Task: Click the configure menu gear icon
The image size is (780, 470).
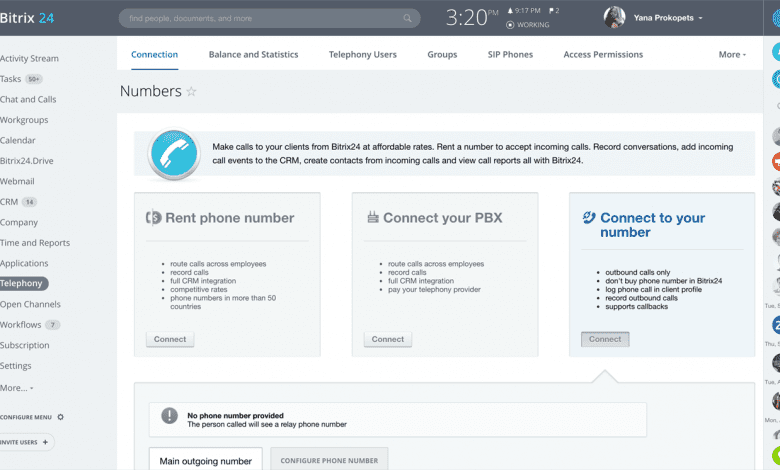Action: [x=61, y=417]
